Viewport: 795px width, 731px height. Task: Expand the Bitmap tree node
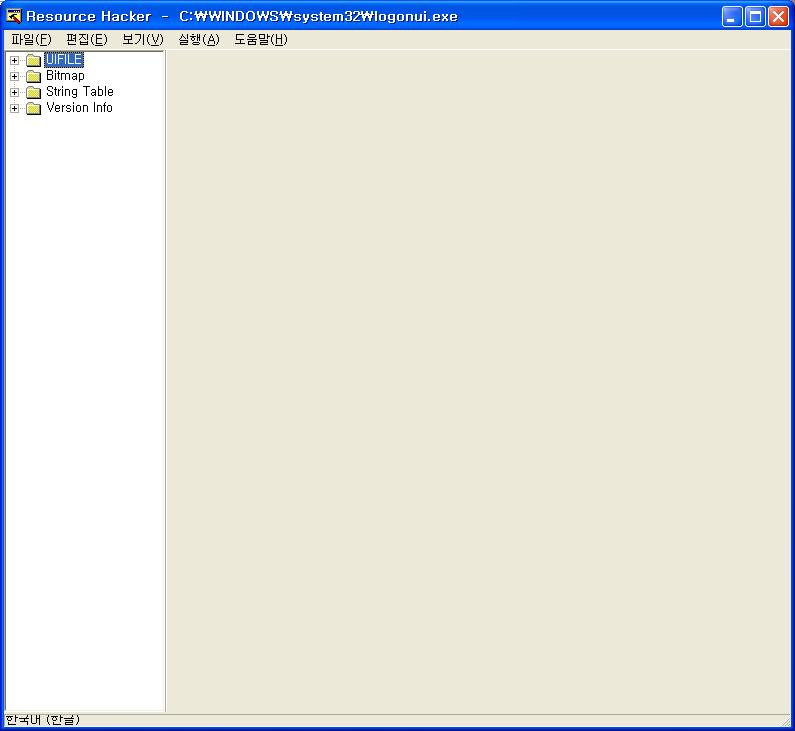(15, 77)
